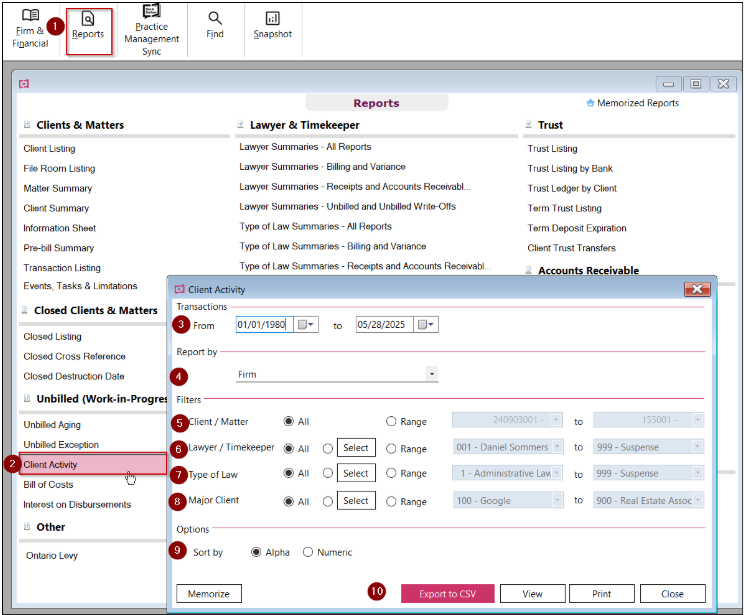Click the Memorize button
This screenshot has width=744, height=615.
coord(209,594)
